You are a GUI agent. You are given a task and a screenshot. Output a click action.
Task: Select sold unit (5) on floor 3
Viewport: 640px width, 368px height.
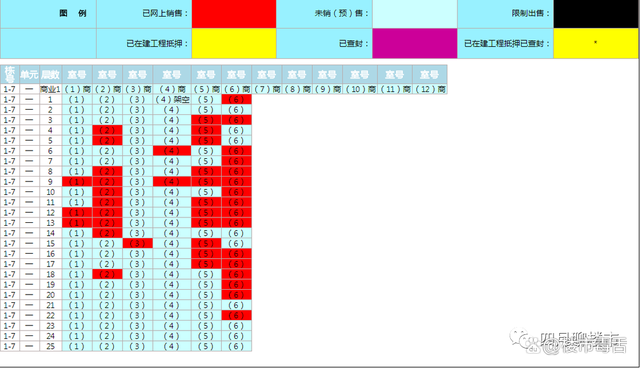[x=206, y=120]
